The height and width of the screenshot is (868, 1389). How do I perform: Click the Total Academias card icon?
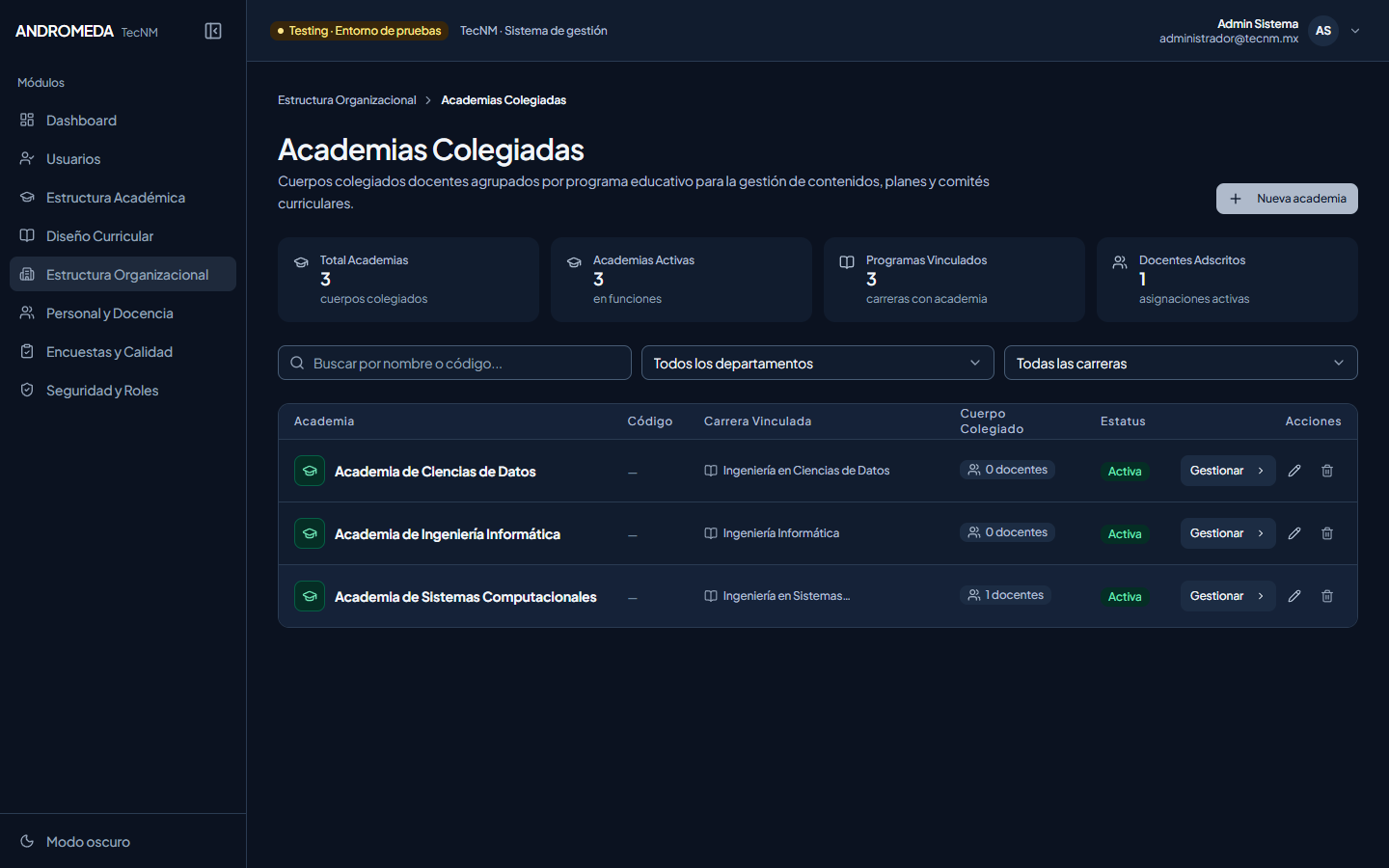pyautogui.click(x=301, y=262)
